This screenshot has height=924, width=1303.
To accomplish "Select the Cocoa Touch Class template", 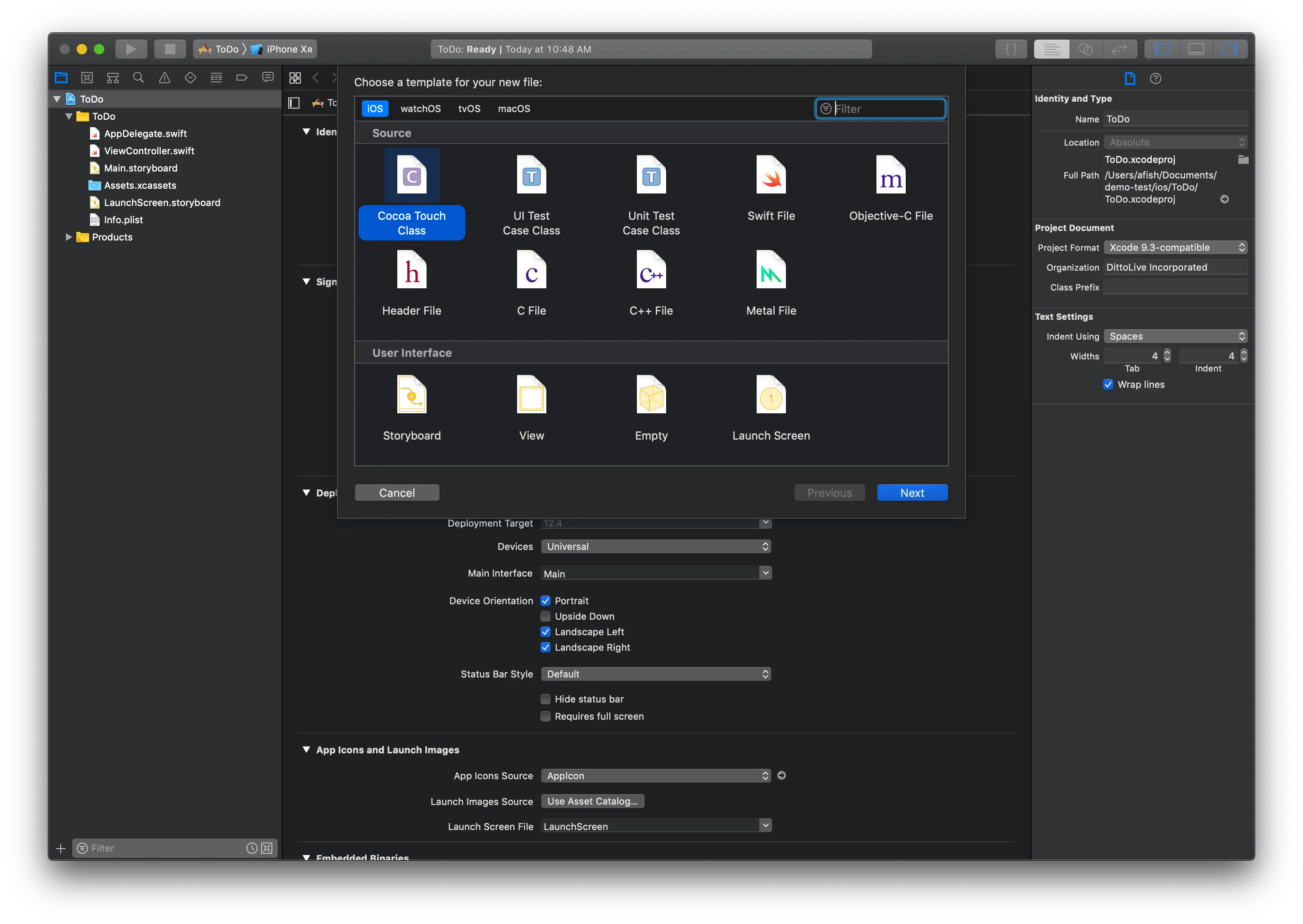I will click(x=412, y=195).
